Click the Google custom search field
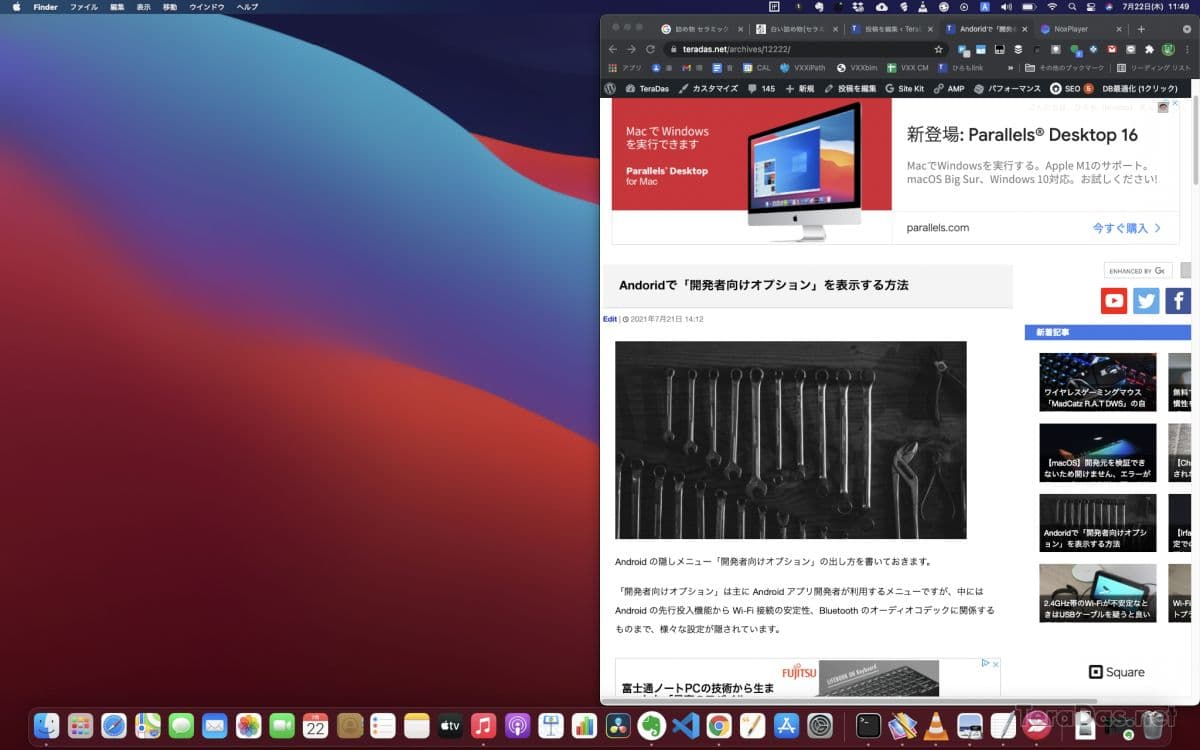 tap(1137, 270)
